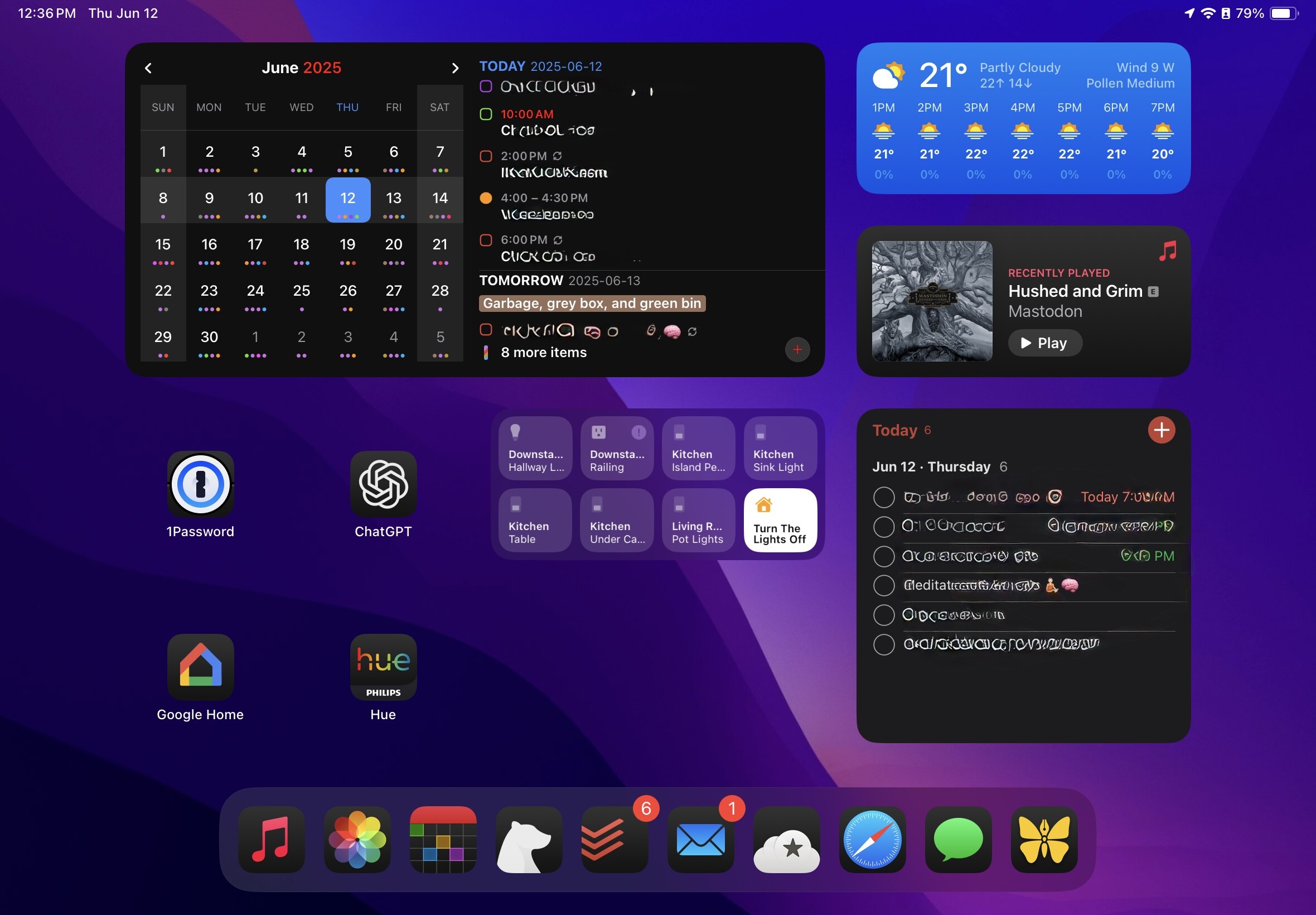Open Apple Music in the dock

[x=272, y=839]
